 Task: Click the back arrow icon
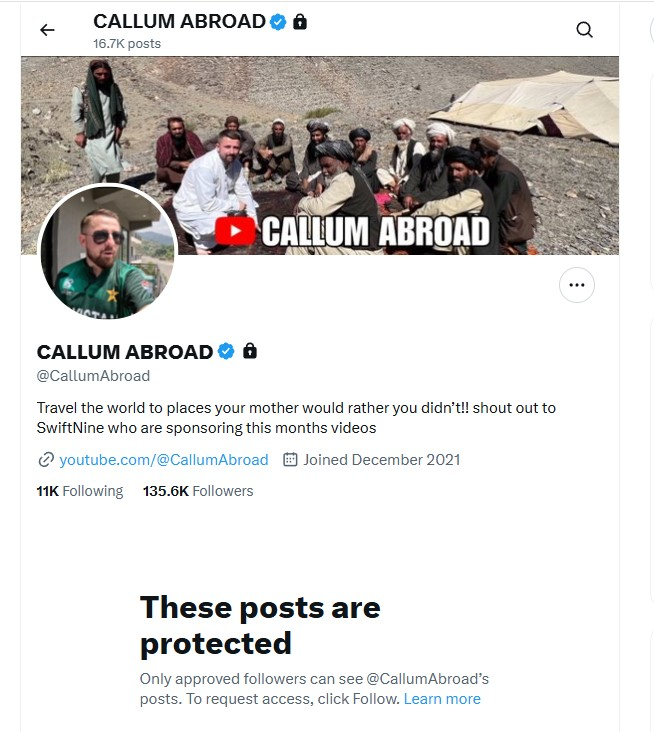[x=47, y=30]
